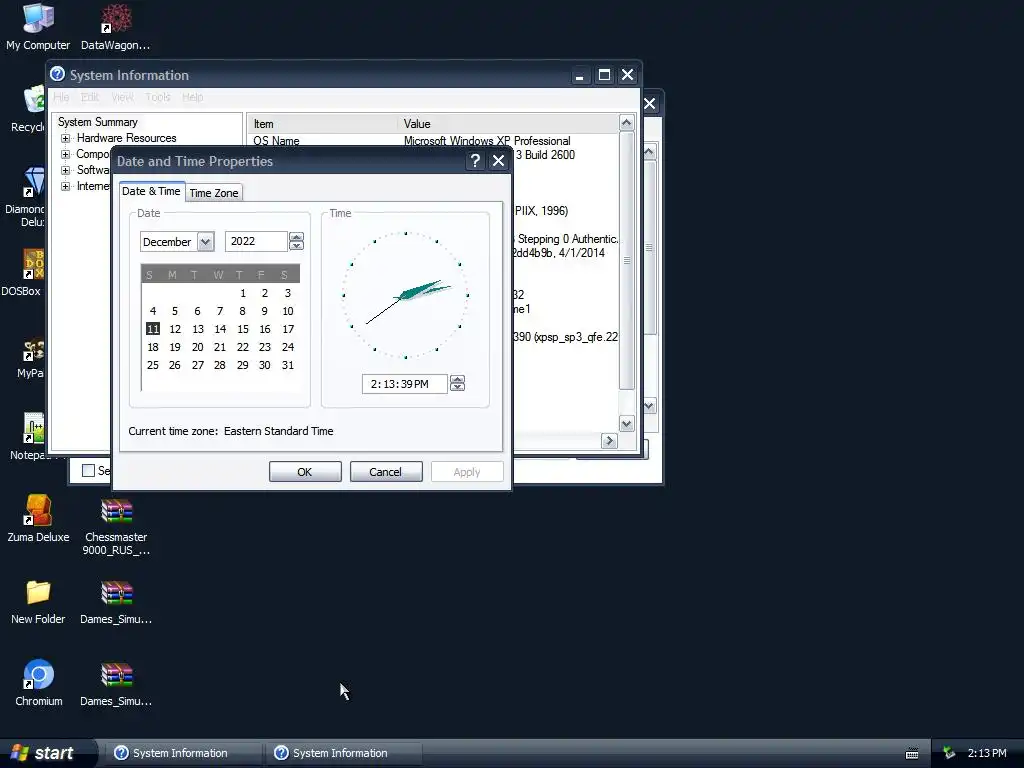Select System Summary in the tree
The image size is (1024, 768).
98,122
